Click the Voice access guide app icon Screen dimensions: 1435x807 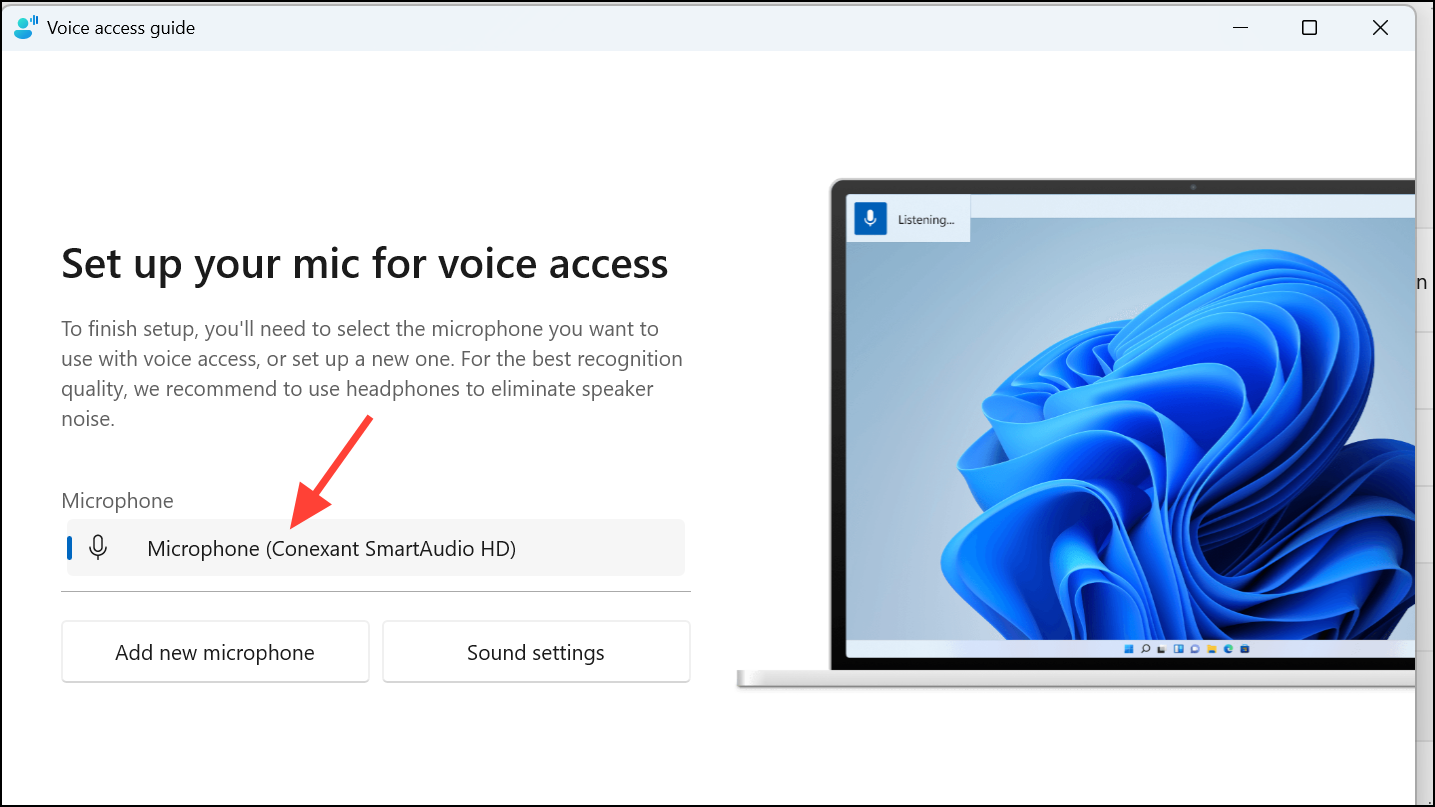26,28
